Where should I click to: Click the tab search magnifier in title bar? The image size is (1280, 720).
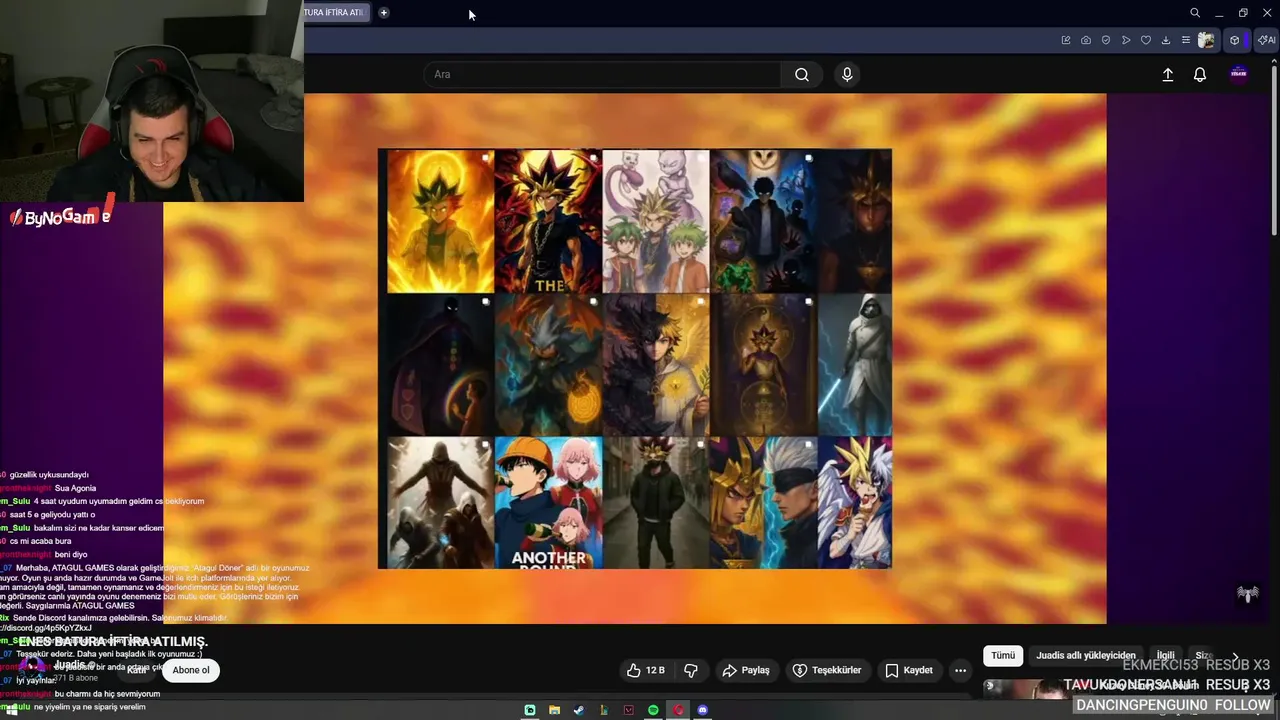tap(1195, 13)
